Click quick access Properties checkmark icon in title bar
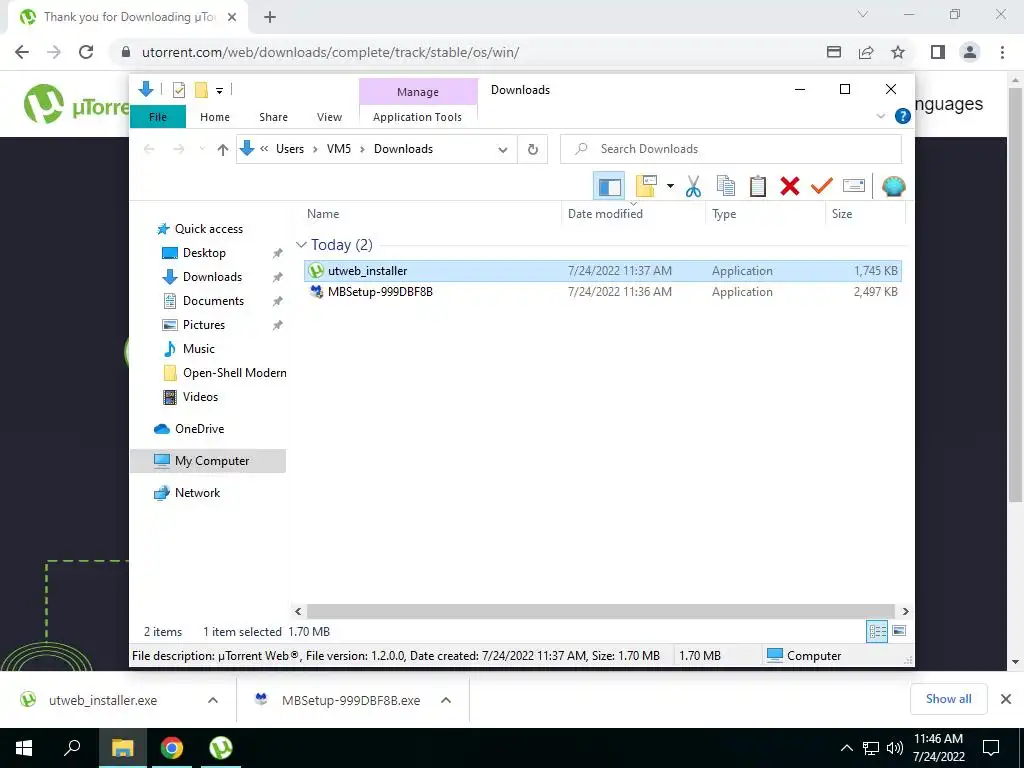 178,90
